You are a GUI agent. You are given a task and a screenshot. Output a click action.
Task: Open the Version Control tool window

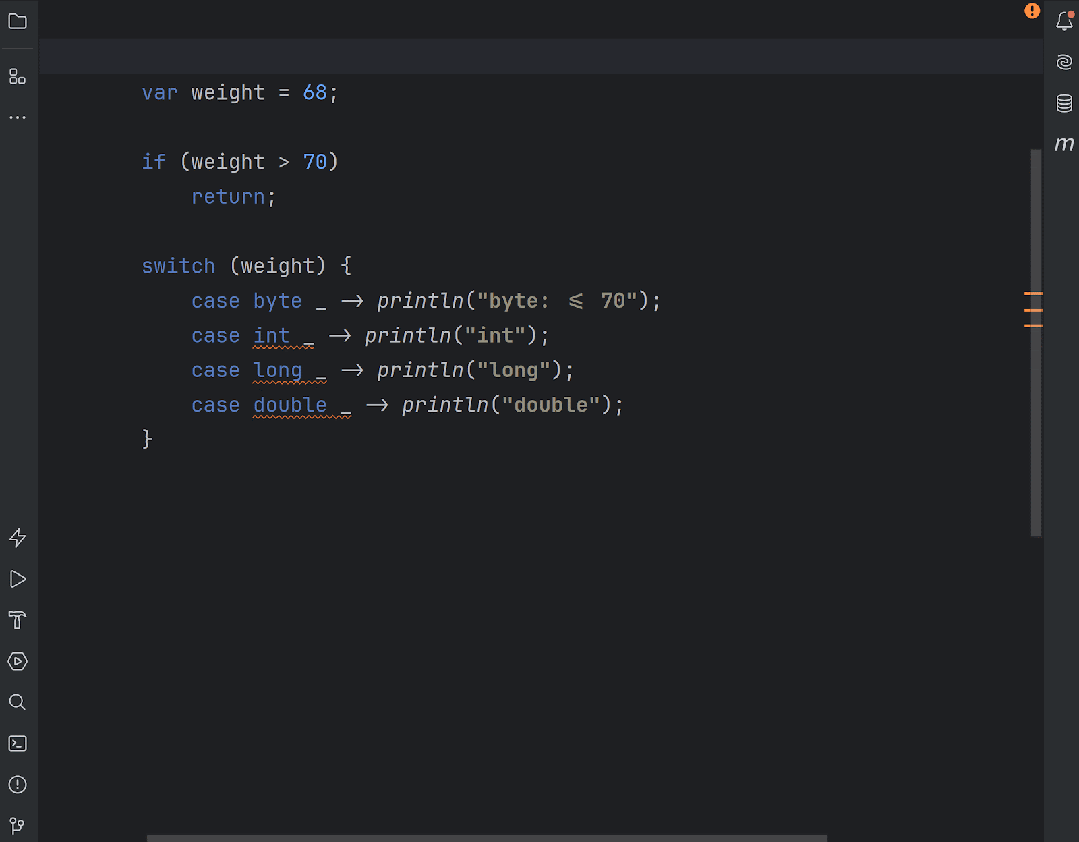(17, 825)
